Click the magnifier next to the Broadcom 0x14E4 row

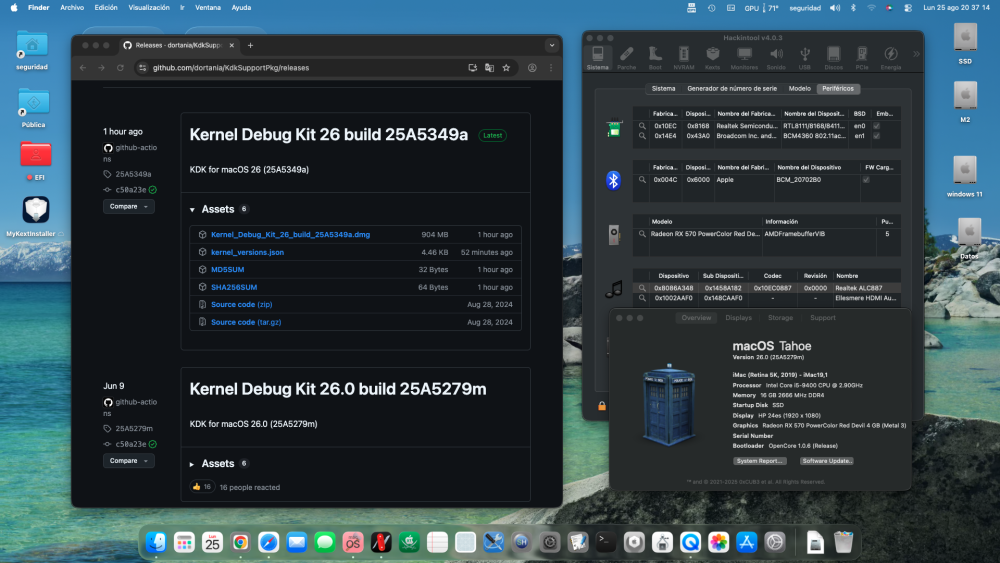[642, 136]
